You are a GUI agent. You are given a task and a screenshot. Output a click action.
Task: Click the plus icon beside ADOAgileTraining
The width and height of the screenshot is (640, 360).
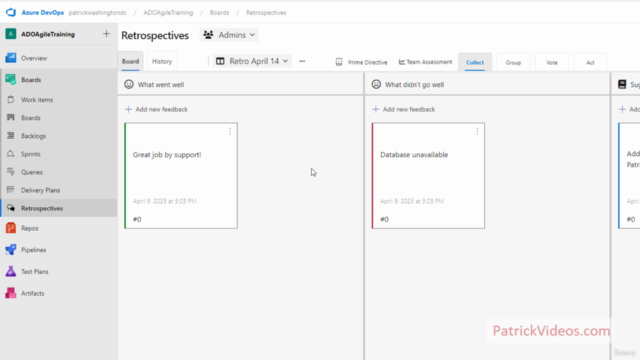point(106,34)
